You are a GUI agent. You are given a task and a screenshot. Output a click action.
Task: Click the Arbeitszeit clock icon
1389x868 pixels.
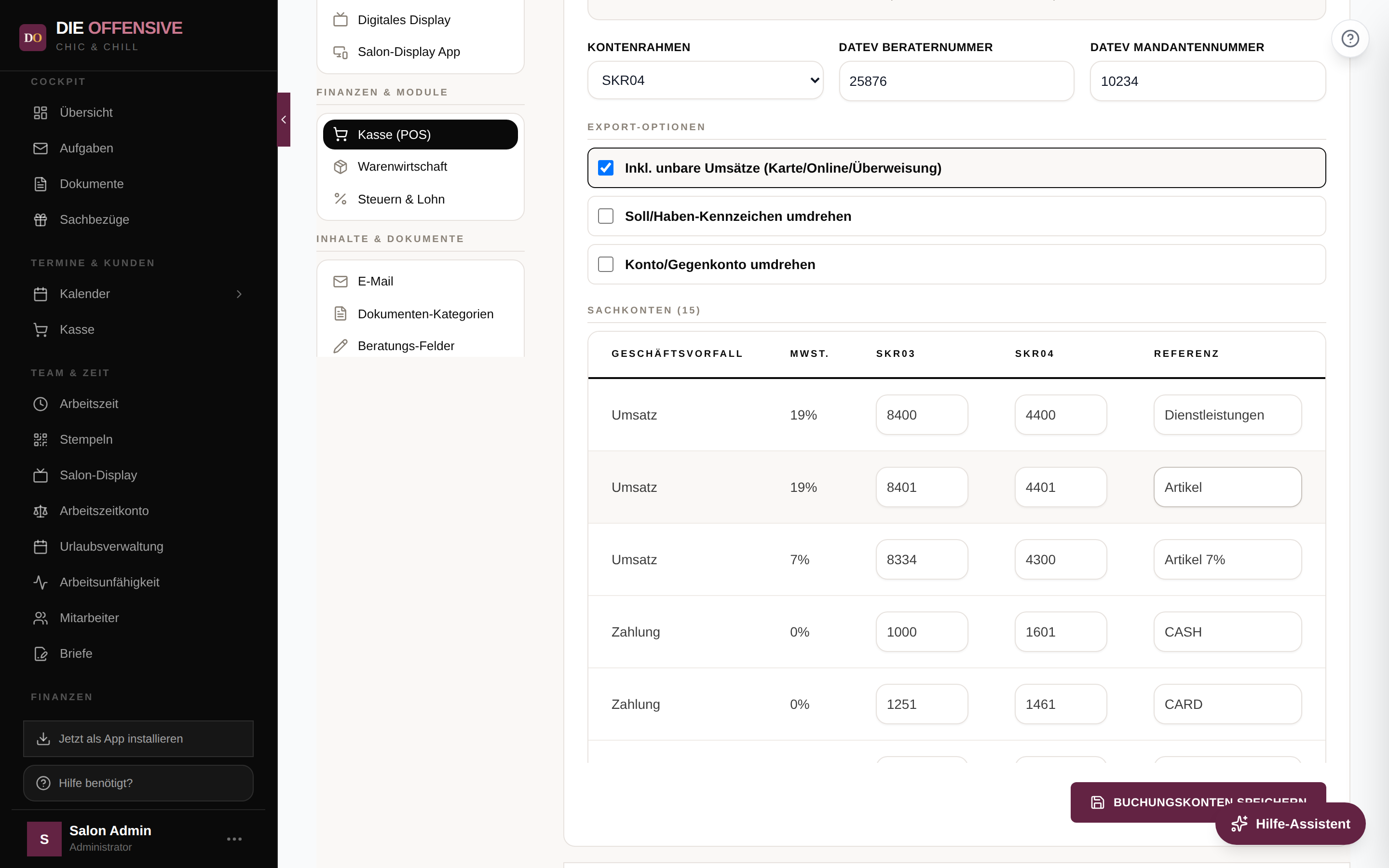40,404
